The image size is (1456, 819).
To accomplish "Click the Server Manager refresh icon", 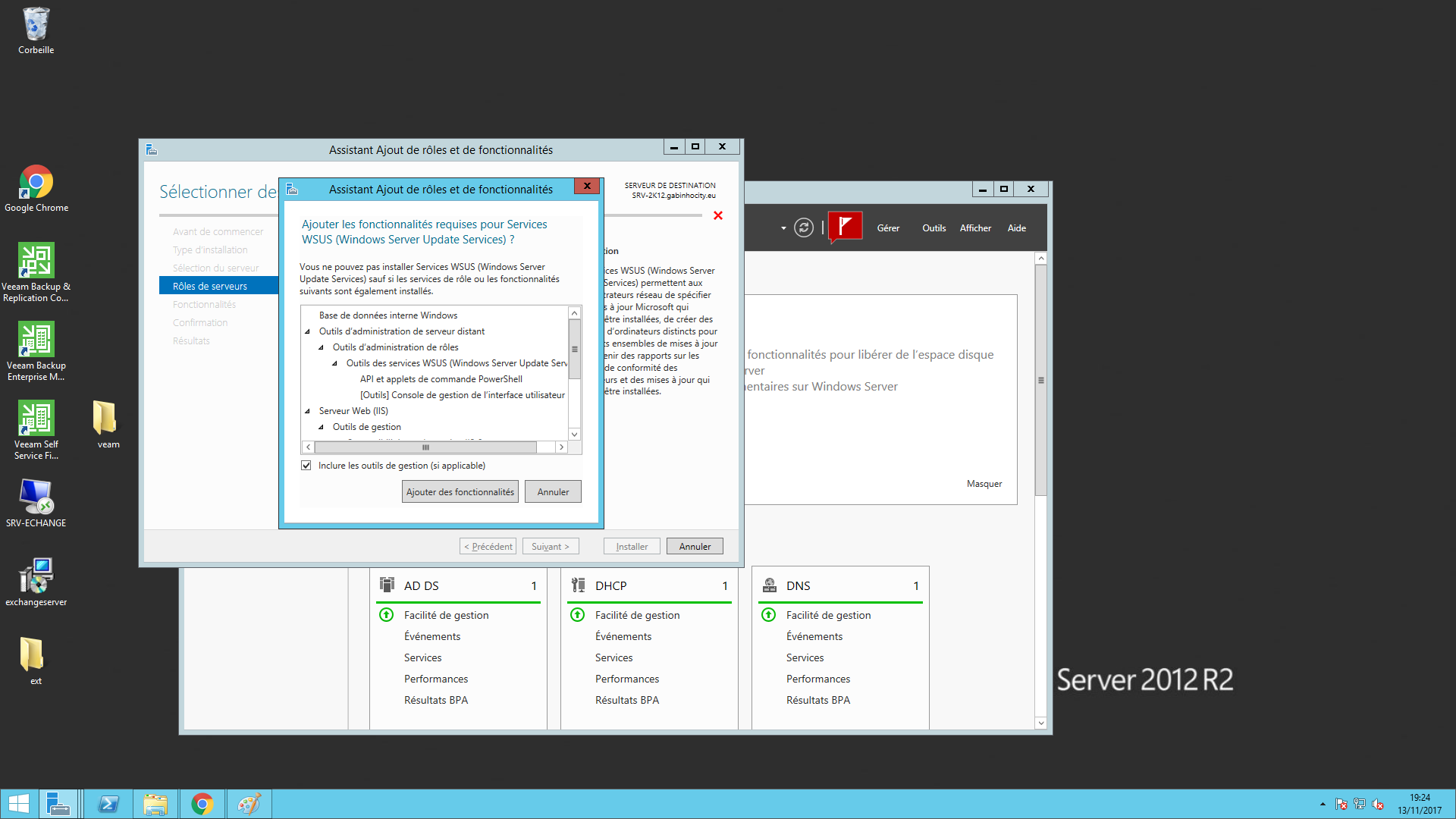I will click(804, 227).
